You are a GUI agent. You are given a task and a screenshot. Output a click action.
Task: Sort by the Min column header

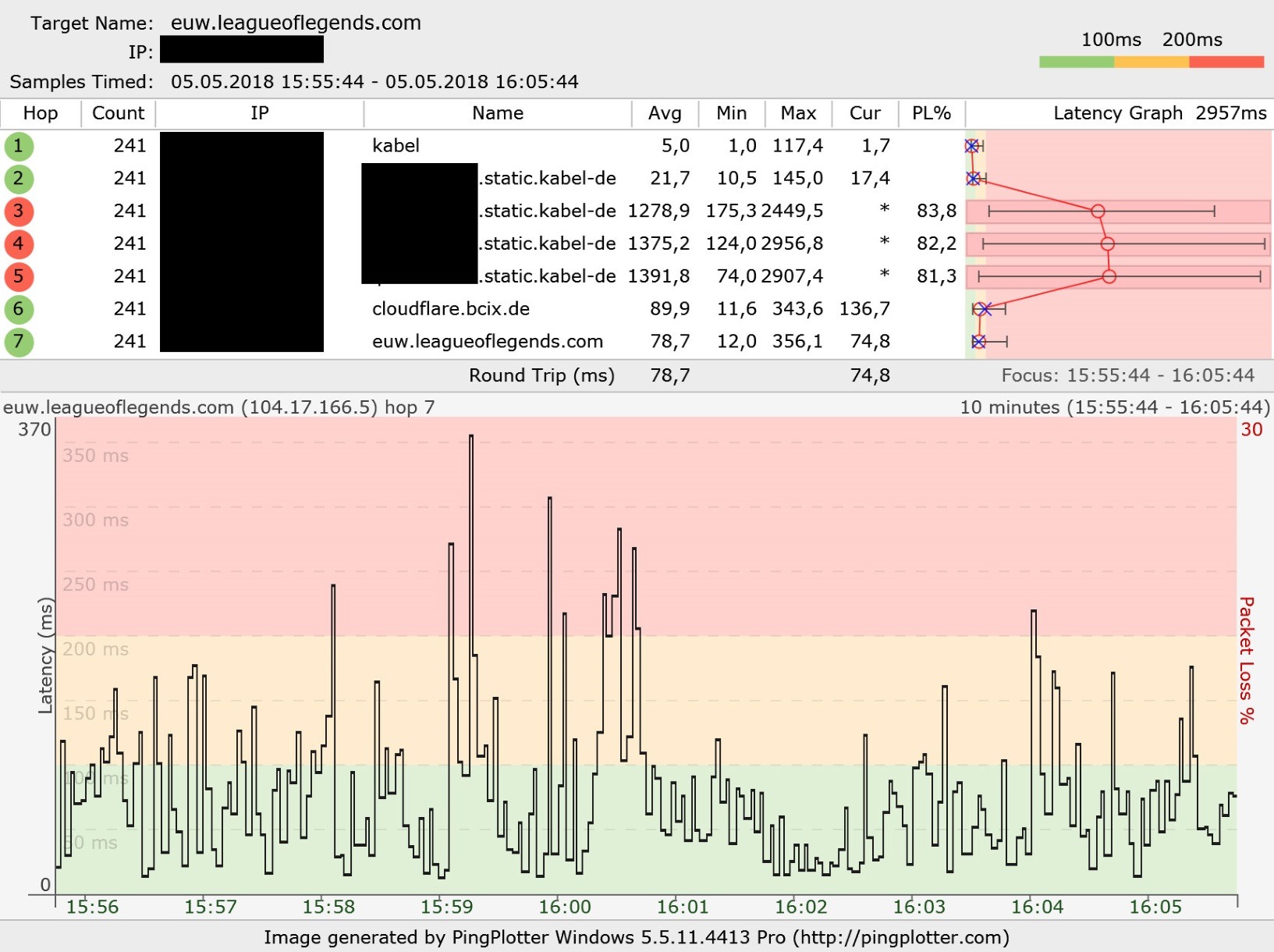732,113
